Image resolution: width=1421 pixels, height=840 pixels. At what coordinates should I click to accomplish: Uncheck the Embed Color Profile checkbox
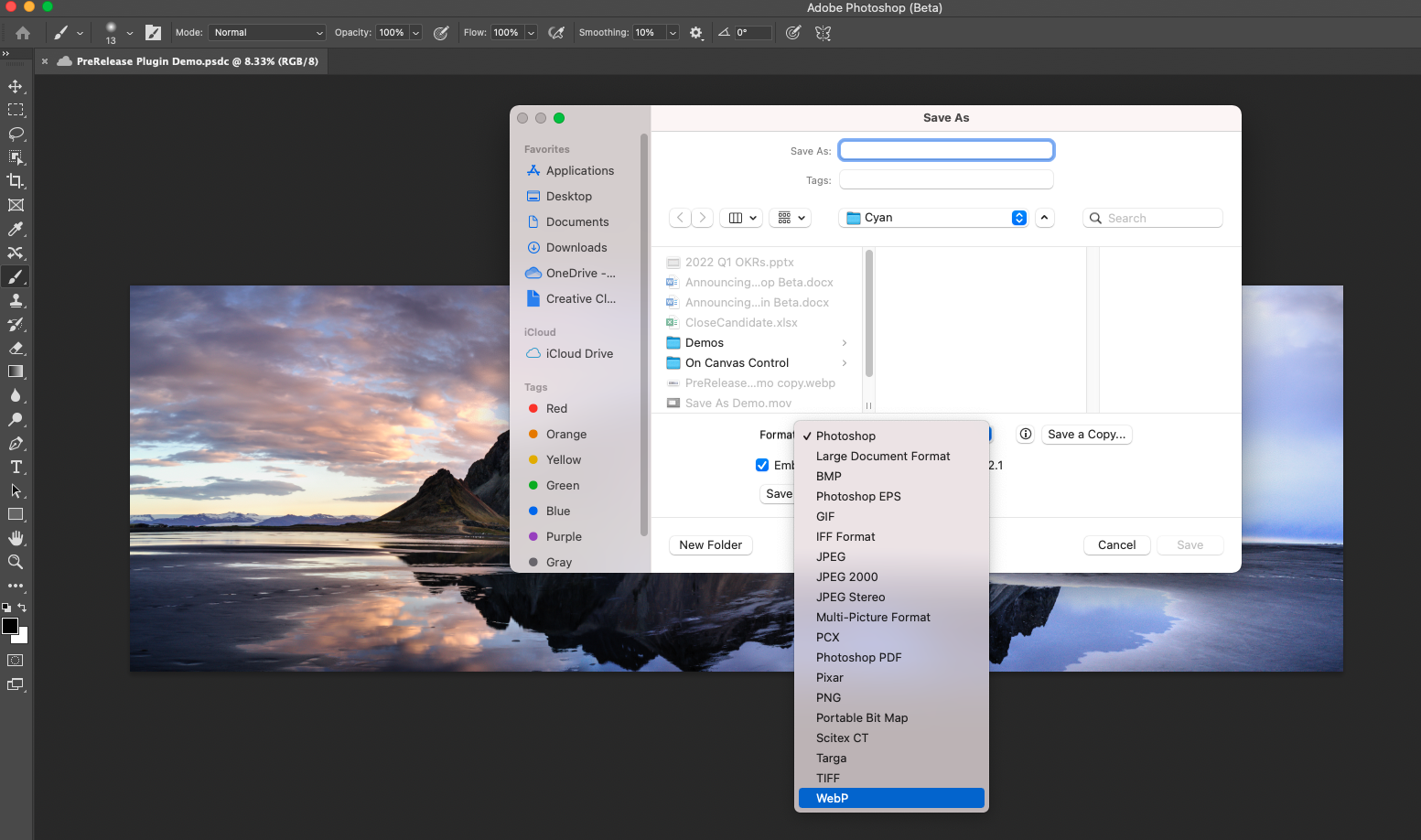tap(762, 465)
